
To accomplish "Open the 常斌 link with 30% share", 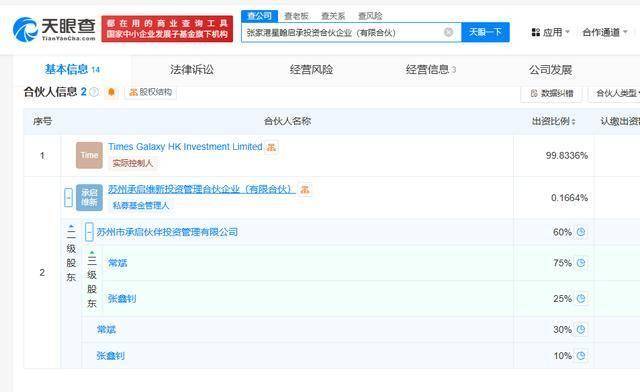I will [107, 329].
